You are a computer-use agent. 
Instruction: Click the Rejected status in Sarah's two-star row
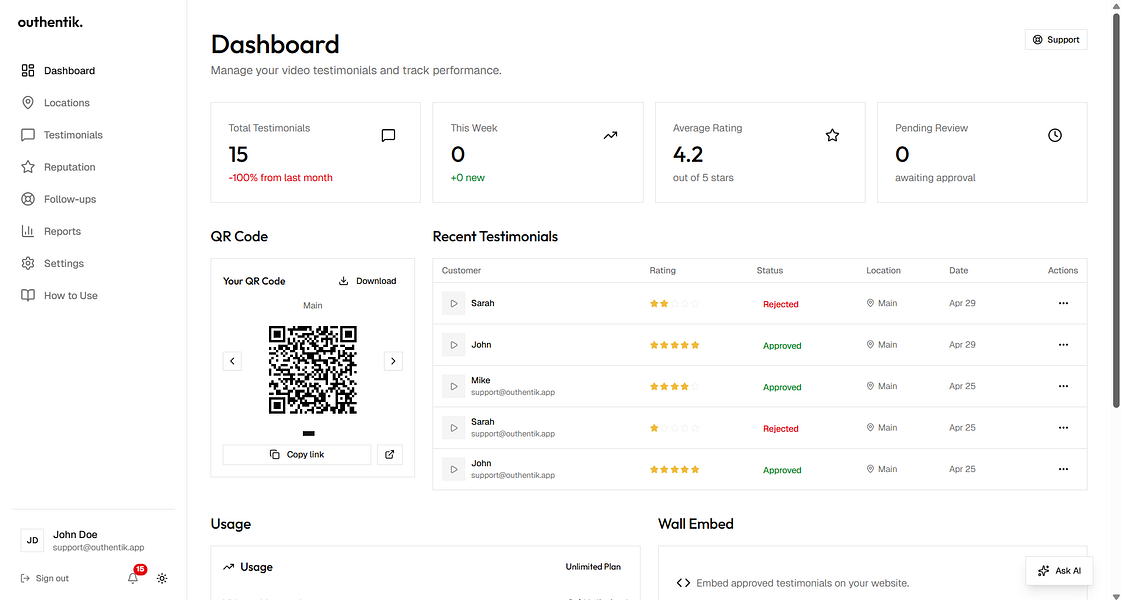[x=780, y=304]
